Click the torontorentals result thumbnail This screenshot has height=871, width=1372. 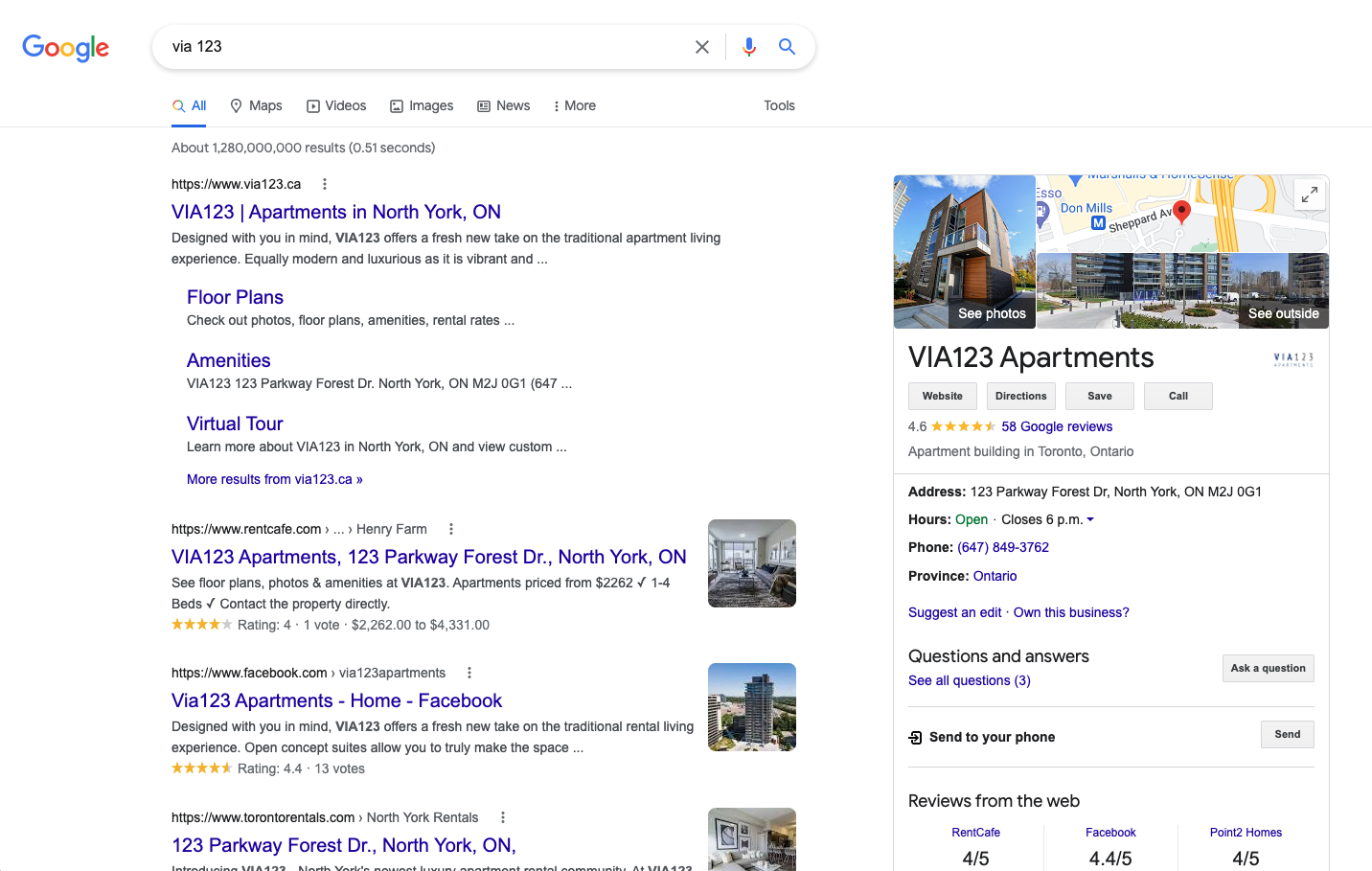pos(752,839)
